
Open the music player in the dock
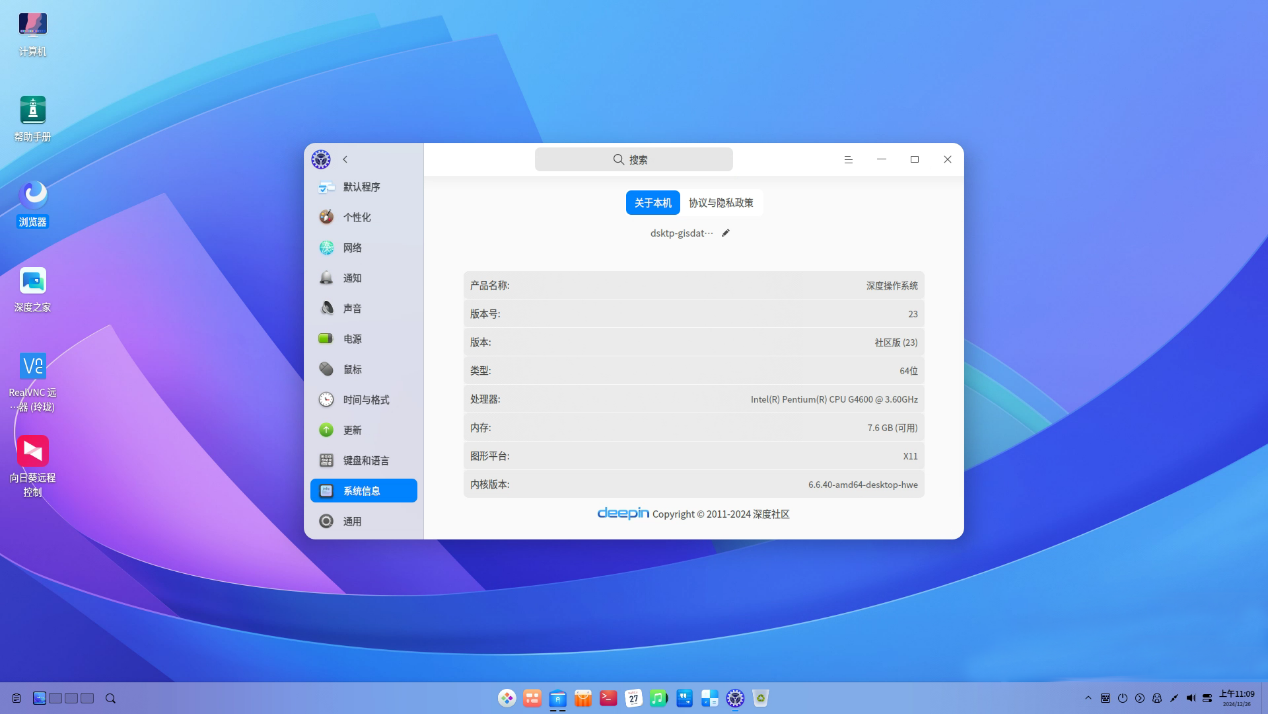pyautogui.click(x=659, y=698)
